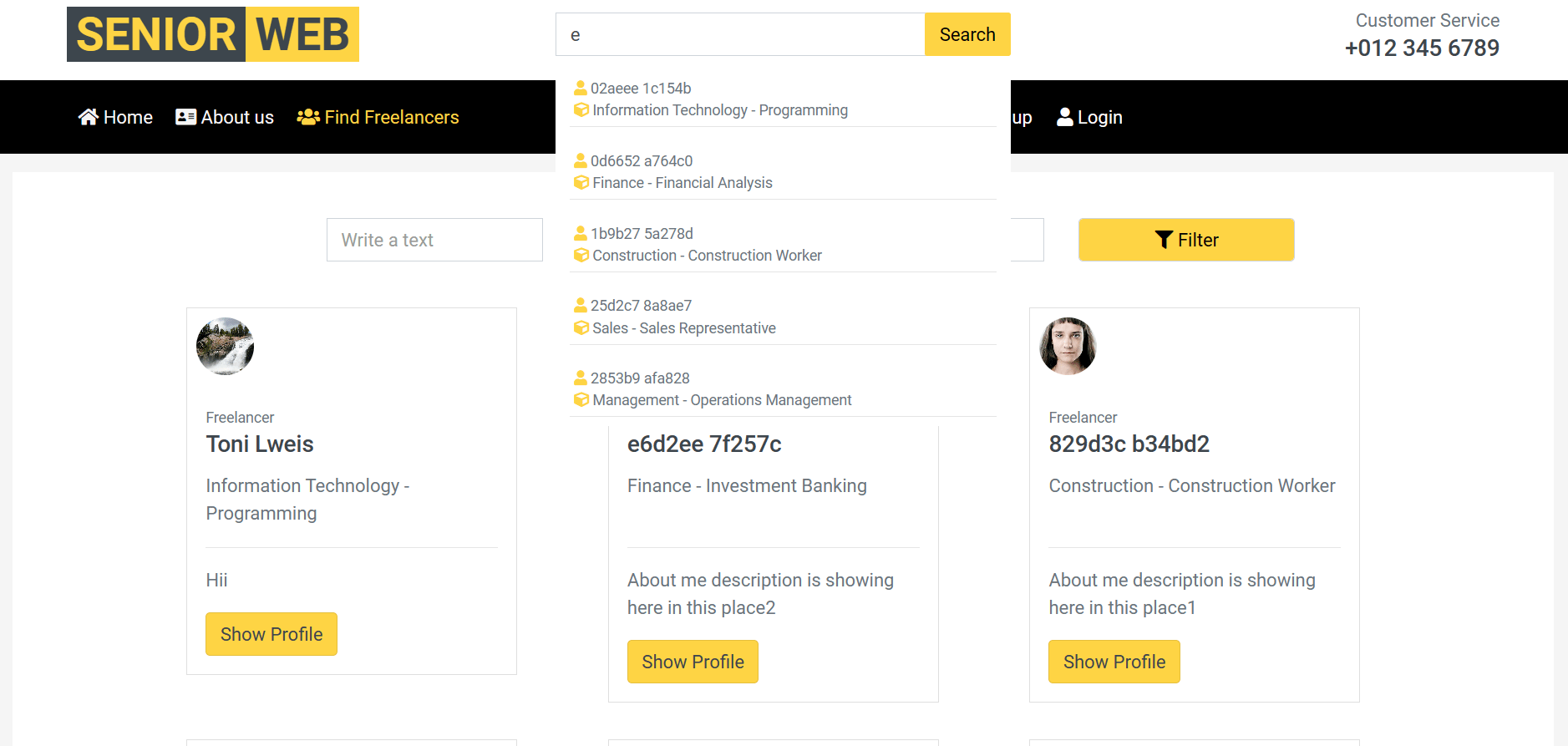Click the funnel icon on Filter button
Viewport: 1568px width, 746px height.
[1164, 240]
